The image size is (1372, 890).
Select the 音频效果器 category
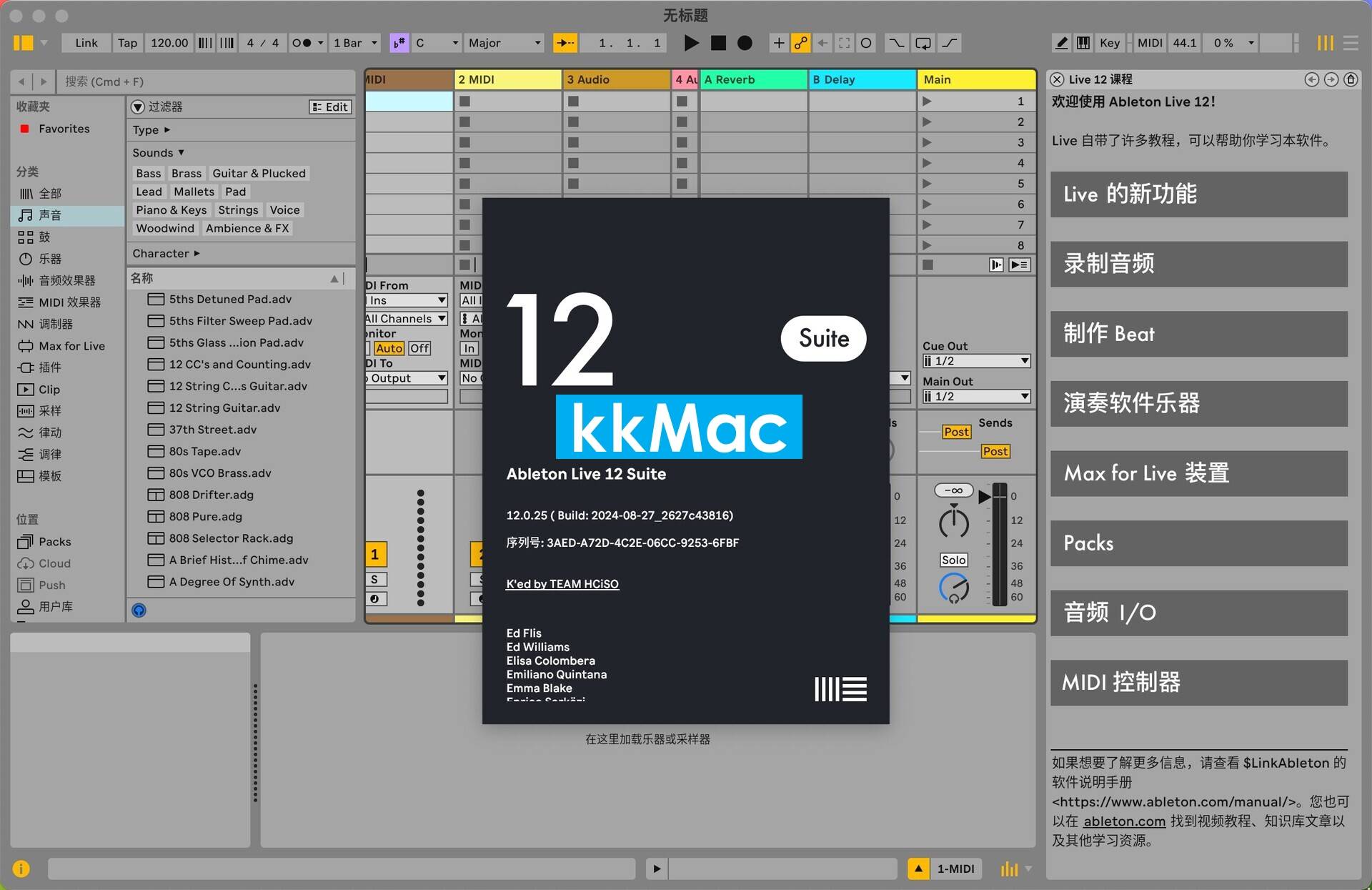tap(68, 281)
